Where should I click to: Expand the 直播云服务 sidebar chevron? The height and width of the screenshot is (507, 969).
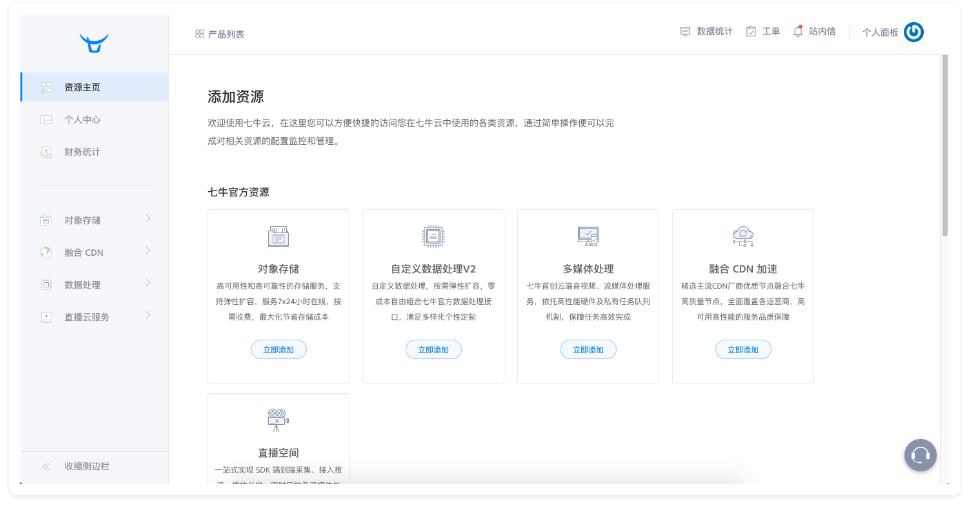[148, 315]
